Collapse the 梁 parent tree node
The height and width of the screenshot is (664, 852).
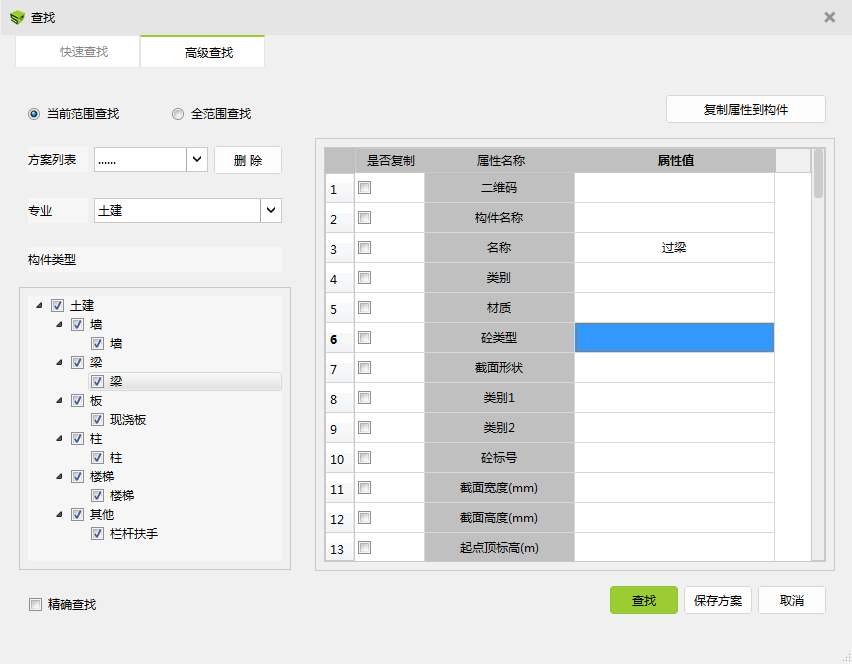pos(59,362)
